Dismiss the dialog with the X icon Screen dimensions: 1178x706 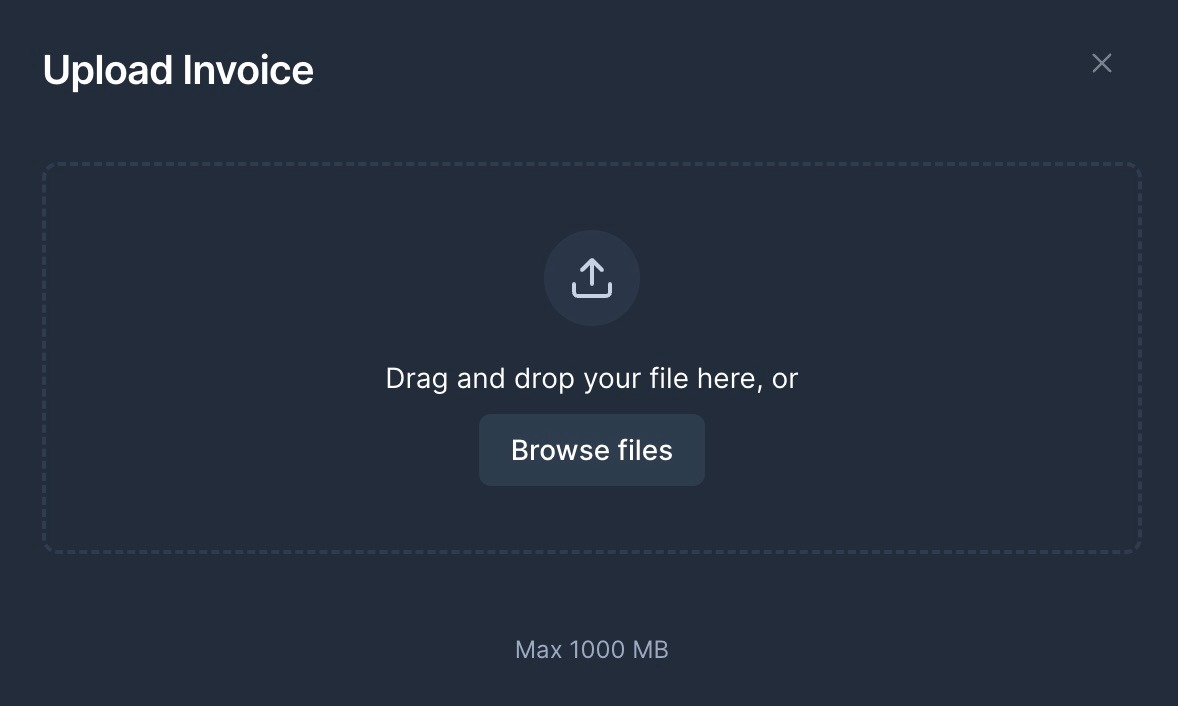1101,63
